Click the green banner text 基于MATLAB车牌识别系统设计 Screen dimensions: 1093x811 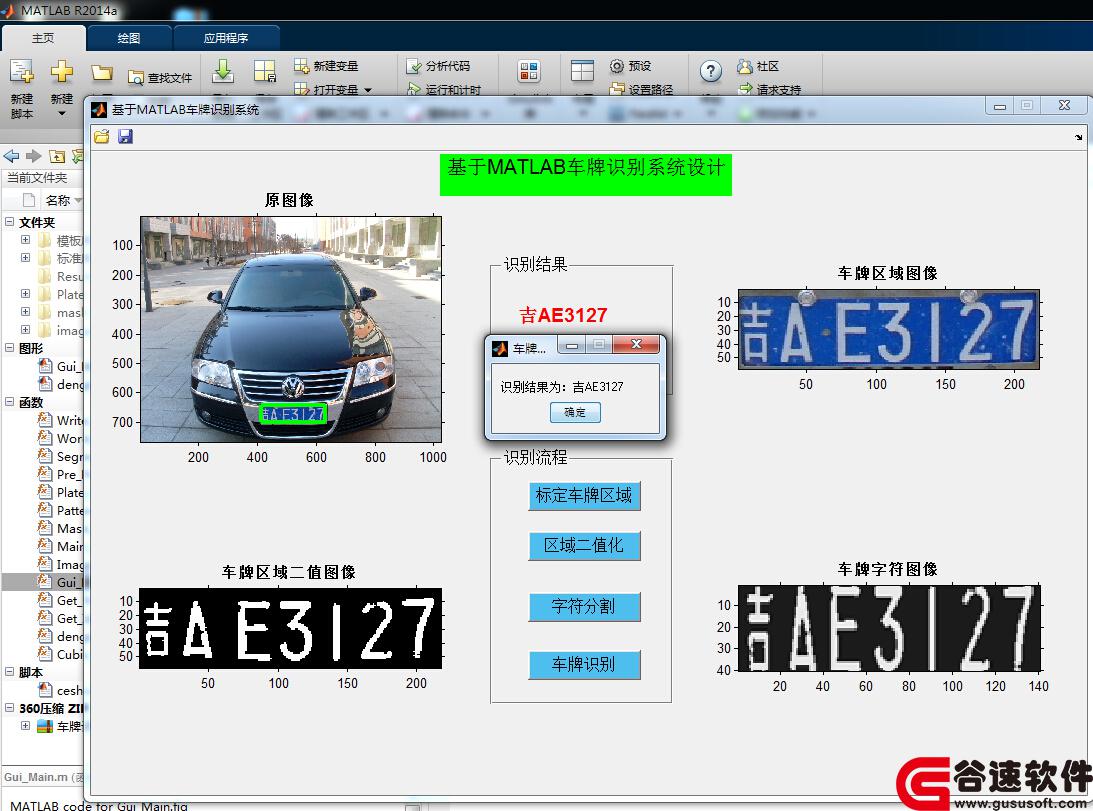tap(586, 167)
